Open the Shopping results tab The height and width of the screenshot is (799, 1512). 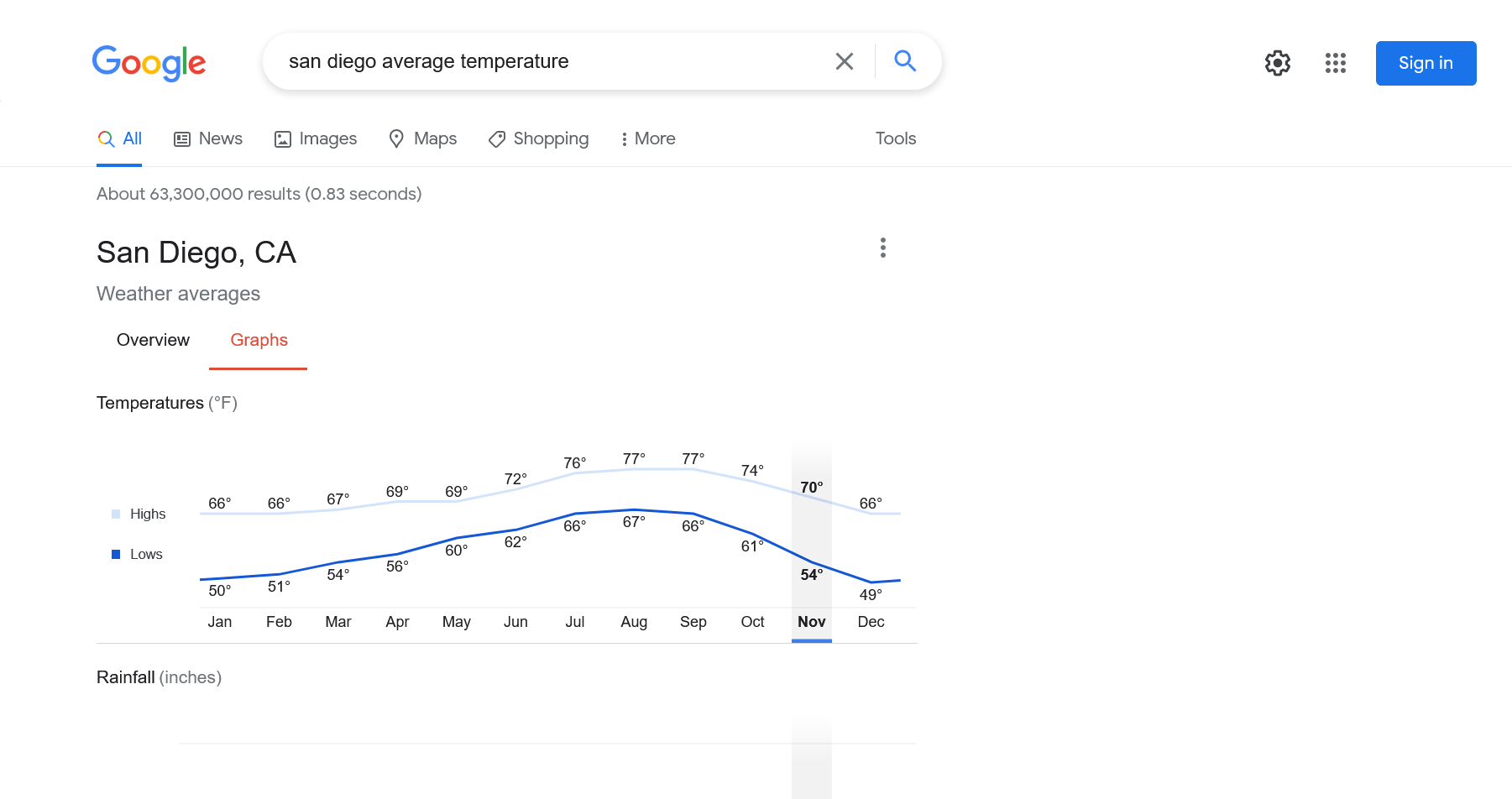(x=539, y=138)
